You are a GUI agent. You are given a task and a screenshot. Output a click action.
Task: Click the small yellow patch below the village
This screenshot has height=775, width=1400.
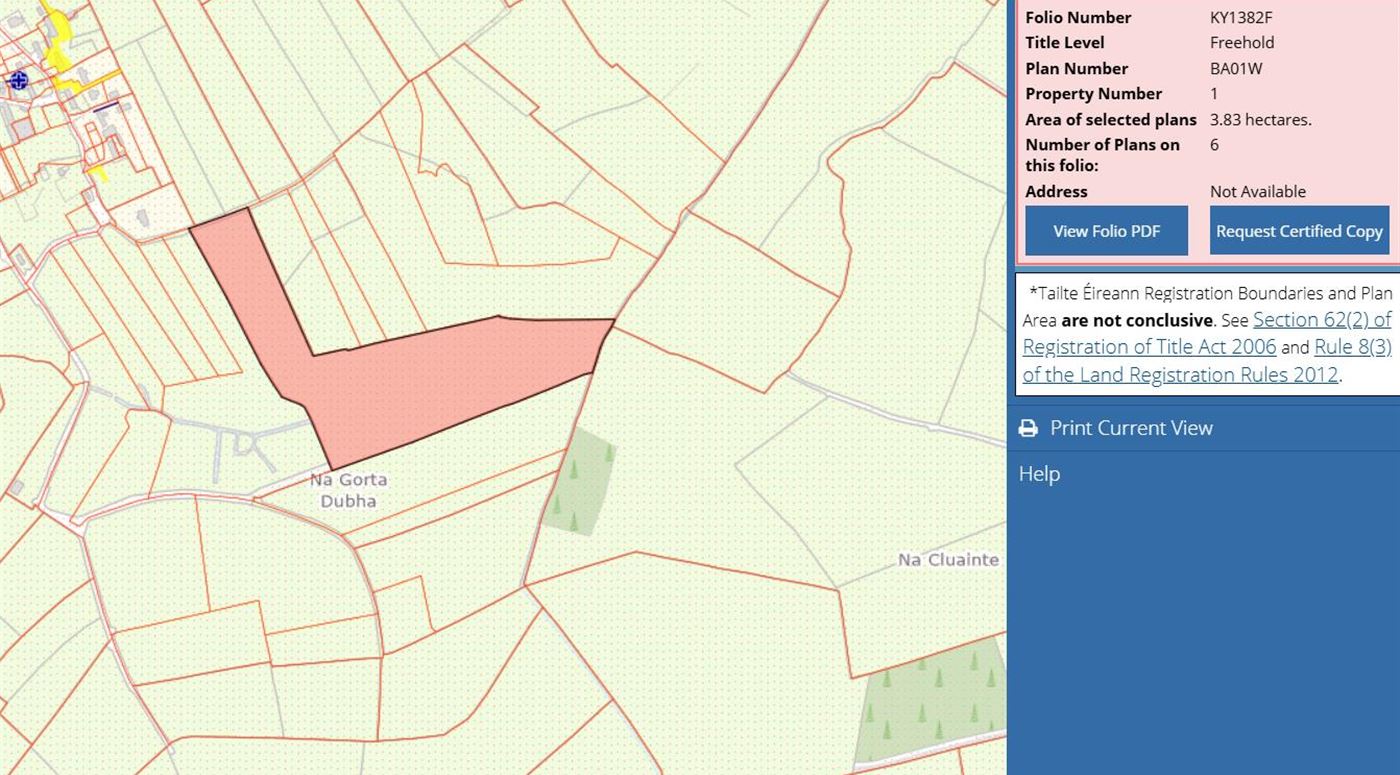(97, 173)
